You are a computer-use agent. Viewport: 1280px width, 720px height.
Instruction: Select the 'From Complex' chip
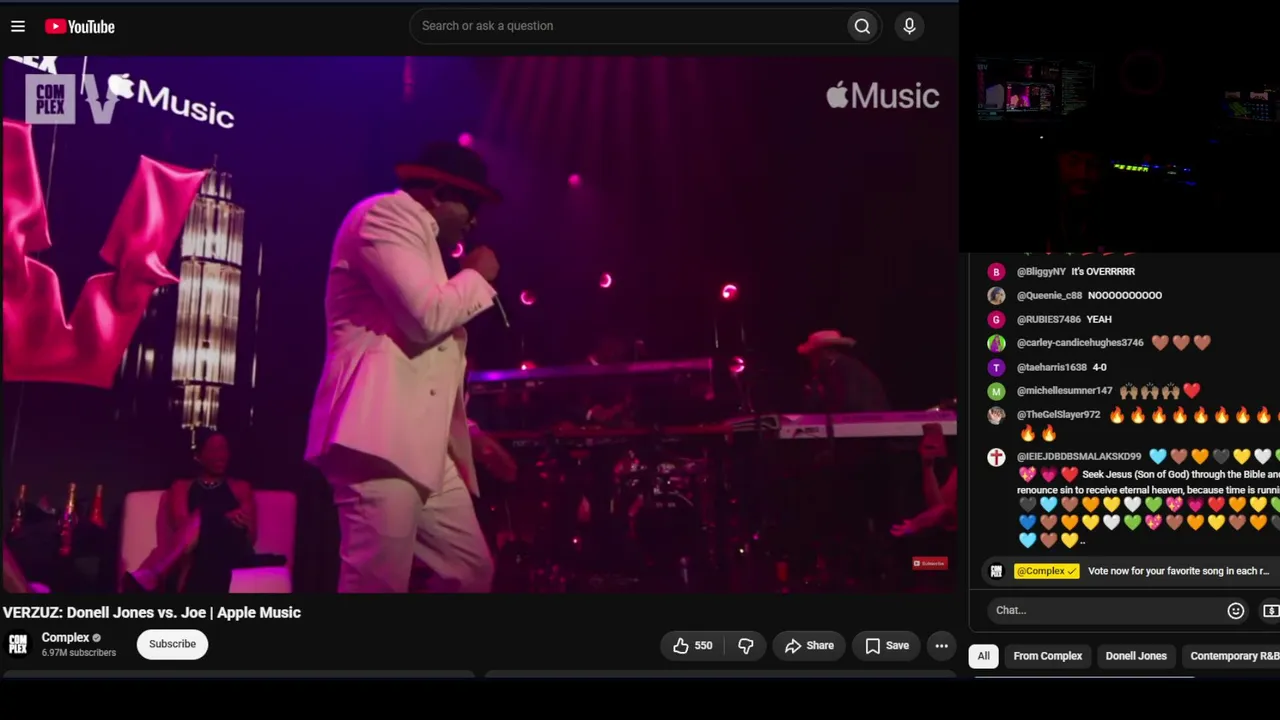(1048, 656)
